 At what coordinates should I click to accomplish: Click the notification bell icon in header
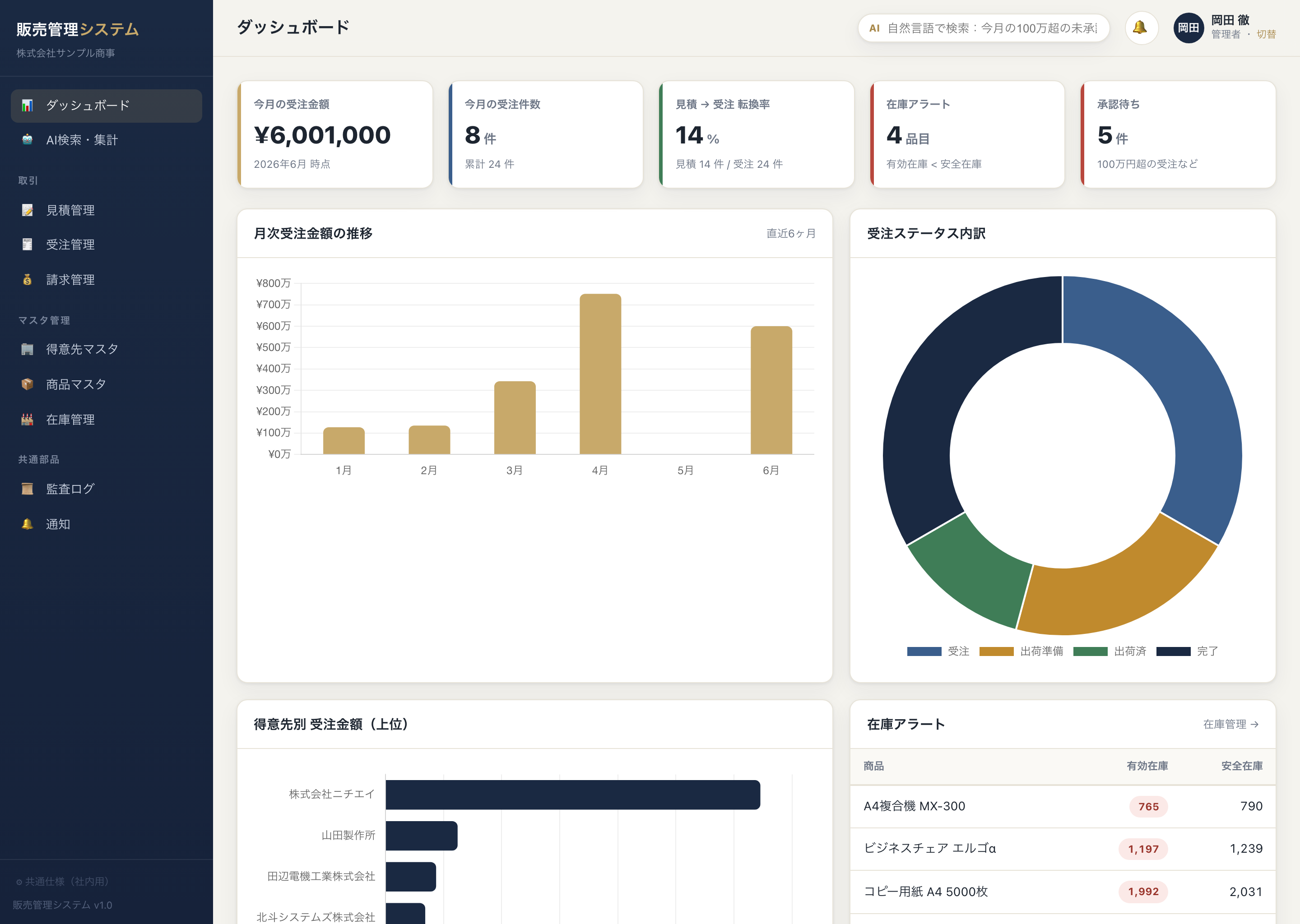coord(1141,28)
